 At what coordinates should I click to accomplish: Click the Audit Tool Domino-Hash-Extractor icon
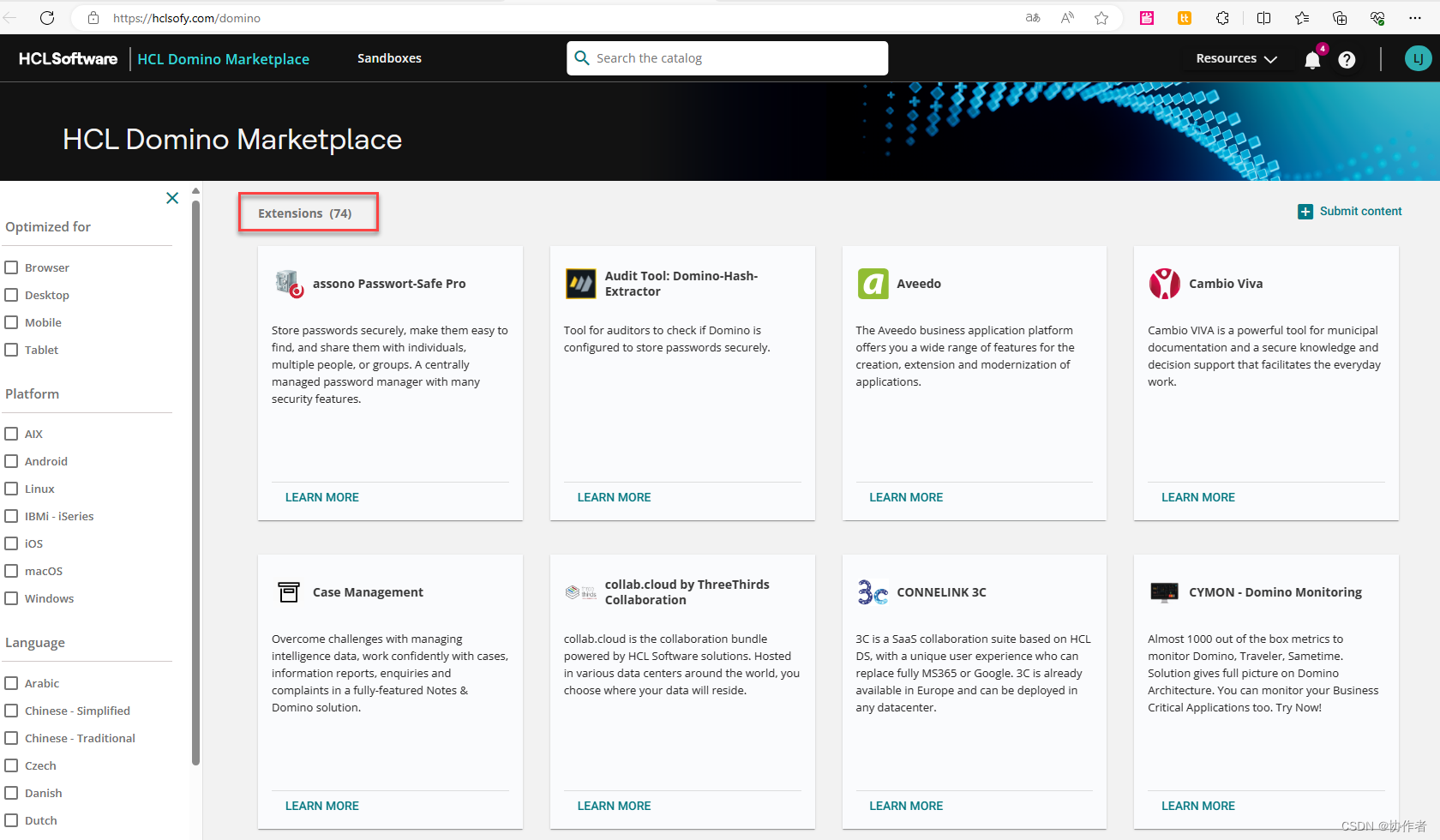pos(580,283)
